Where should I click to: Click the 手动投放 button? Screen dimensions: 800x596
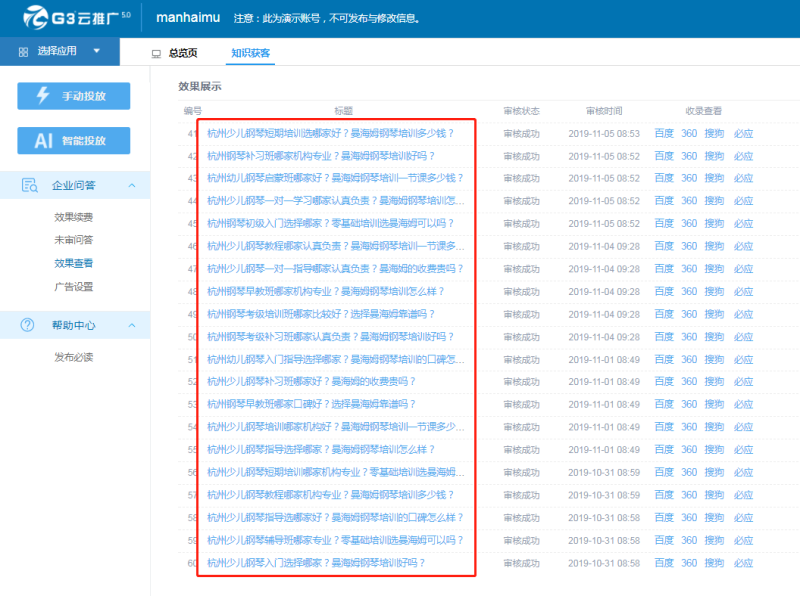tap(73, 96)
